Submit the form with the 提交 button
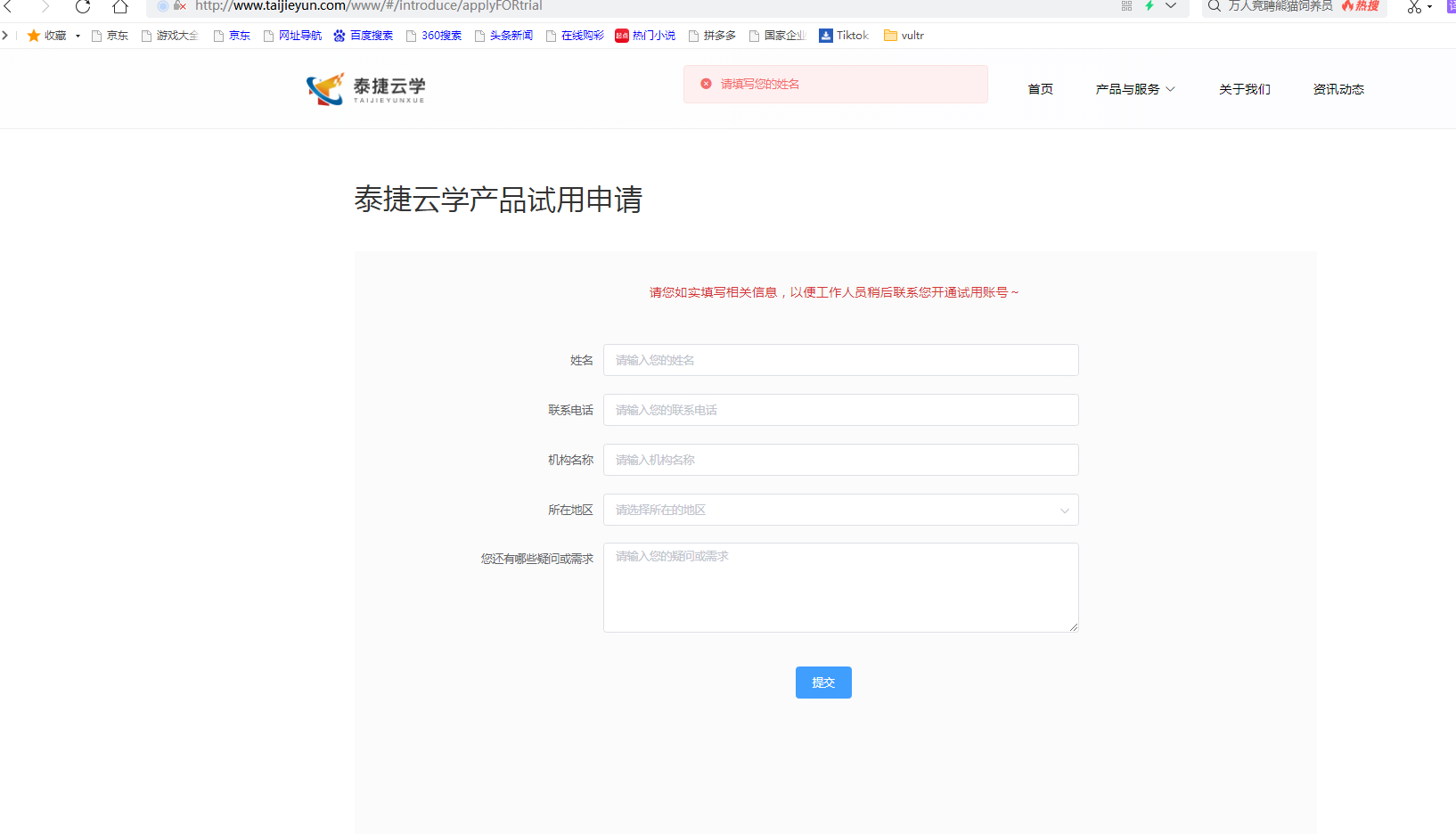The width and height of the screenshot is (1456, 834). pyautogui.click(x=823, y=683)
